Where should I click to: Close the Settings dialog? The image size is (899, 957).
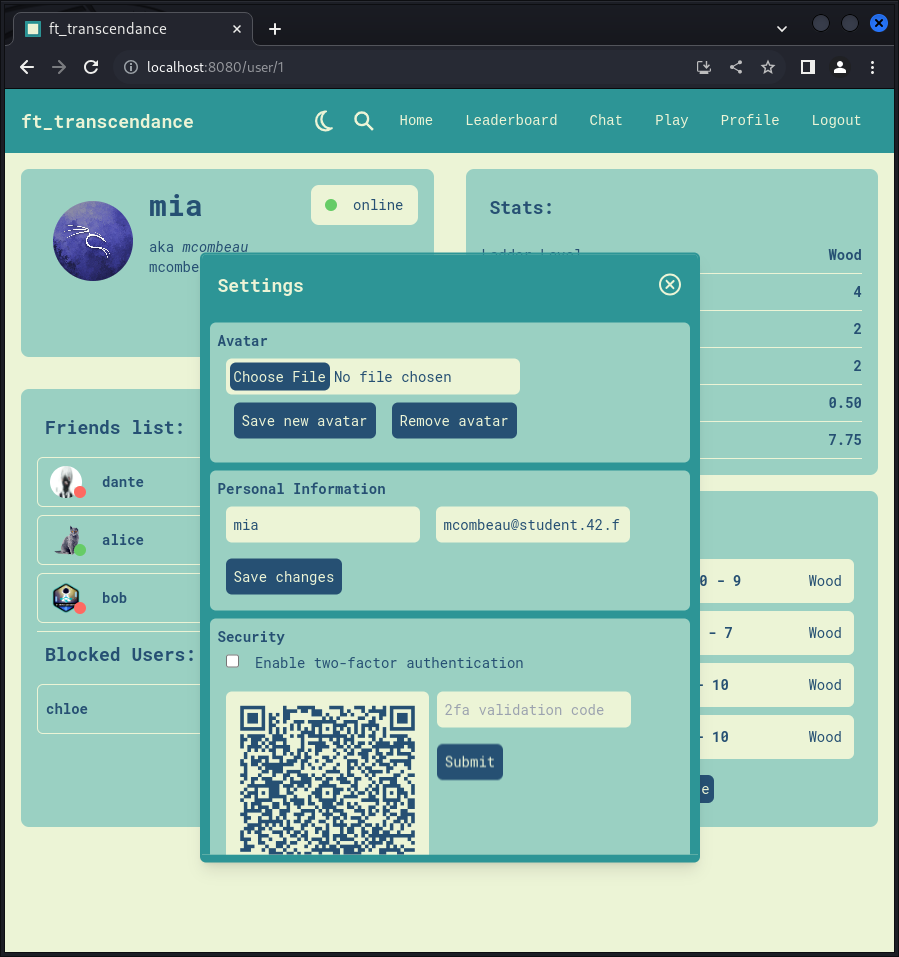pos(670,284)
